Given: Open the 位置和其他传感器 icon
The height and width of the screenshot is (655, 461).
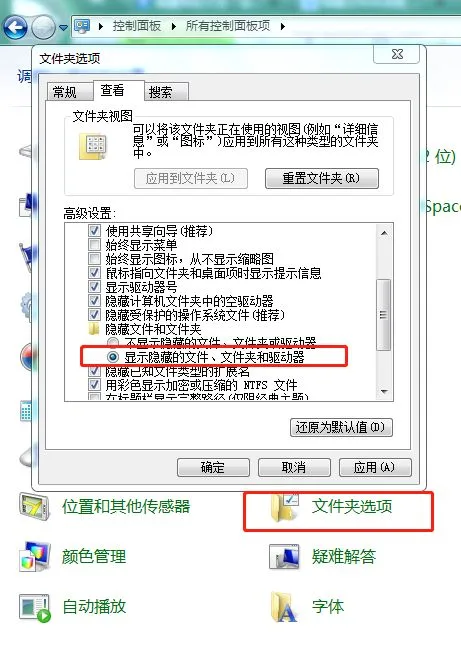Looking at the screenshot, I should (x=35, y=507).
